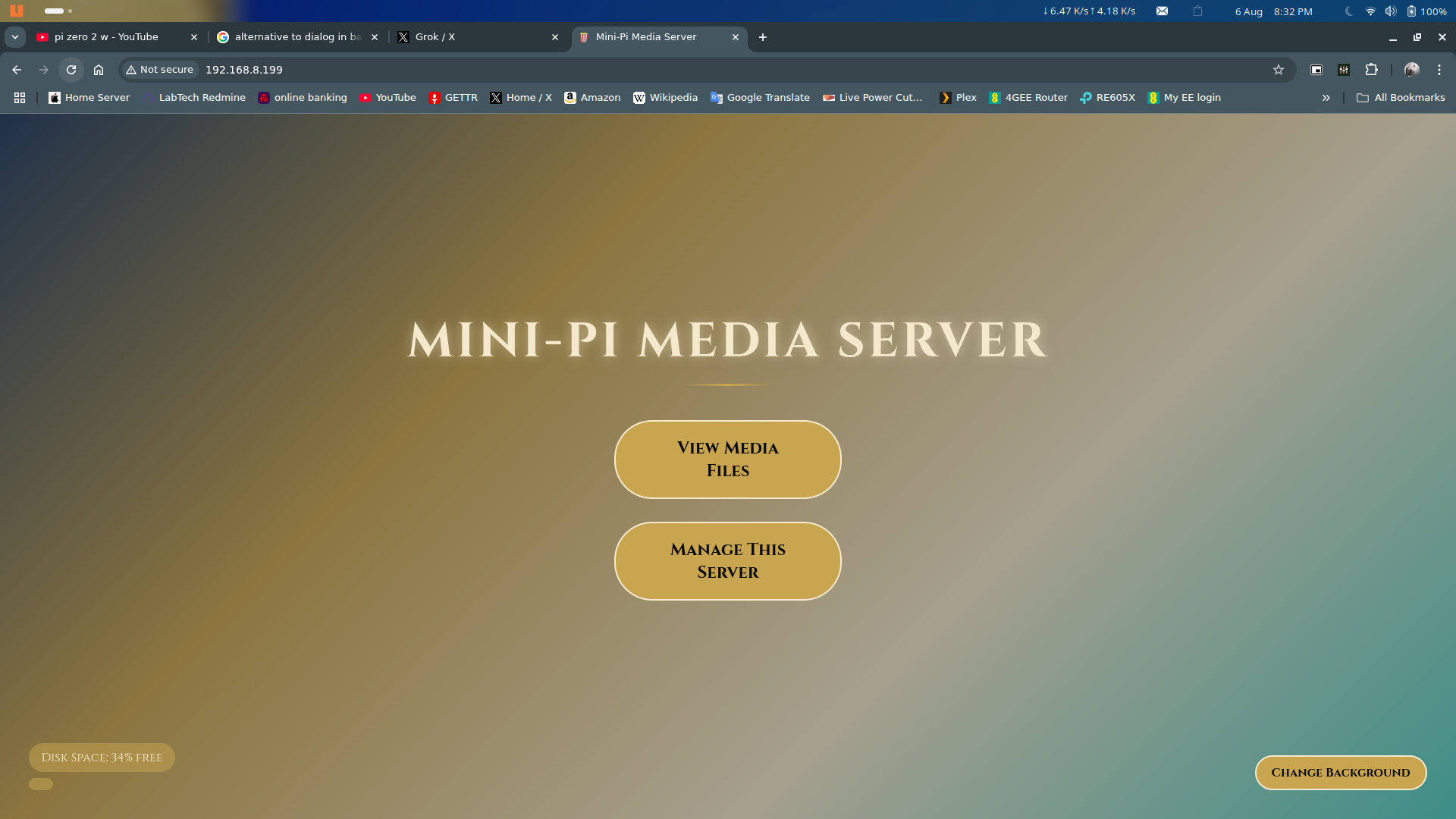This screenshot has height=819, width=1456.
Task: Open the three-dot Chrome menu
Action: (1439, 69)
